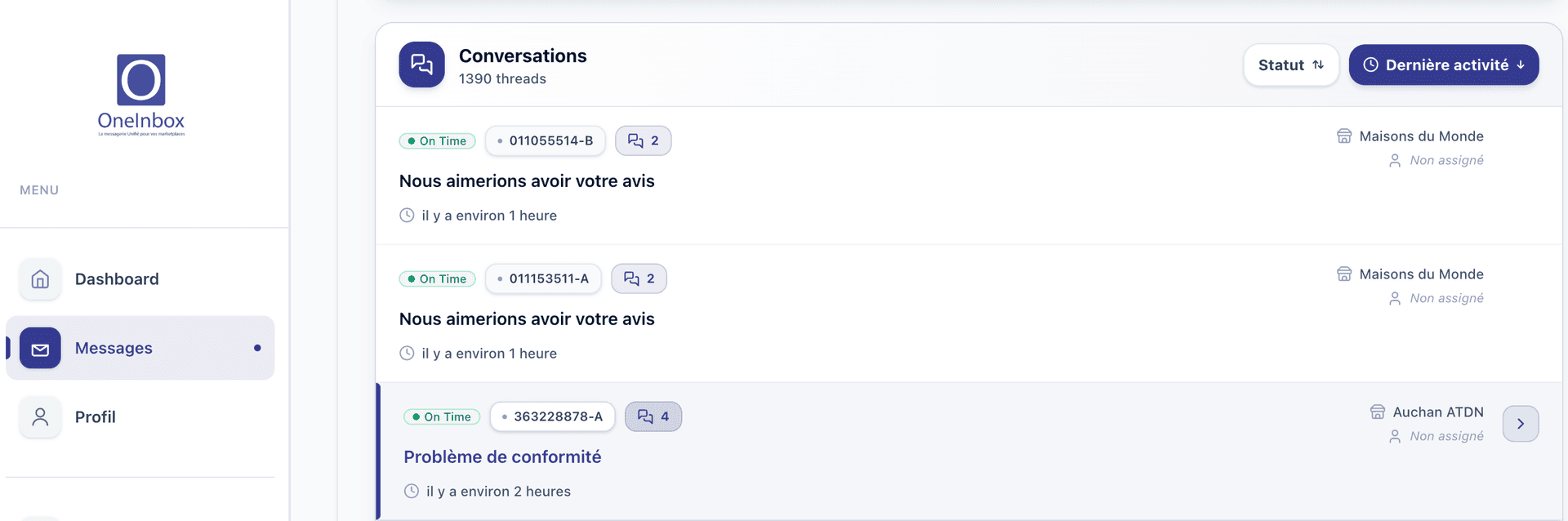Screen dimensions: 1568x521
Task: Expand the Problème de conformité conversation with the chevron
Action: tap(1520, 423)
